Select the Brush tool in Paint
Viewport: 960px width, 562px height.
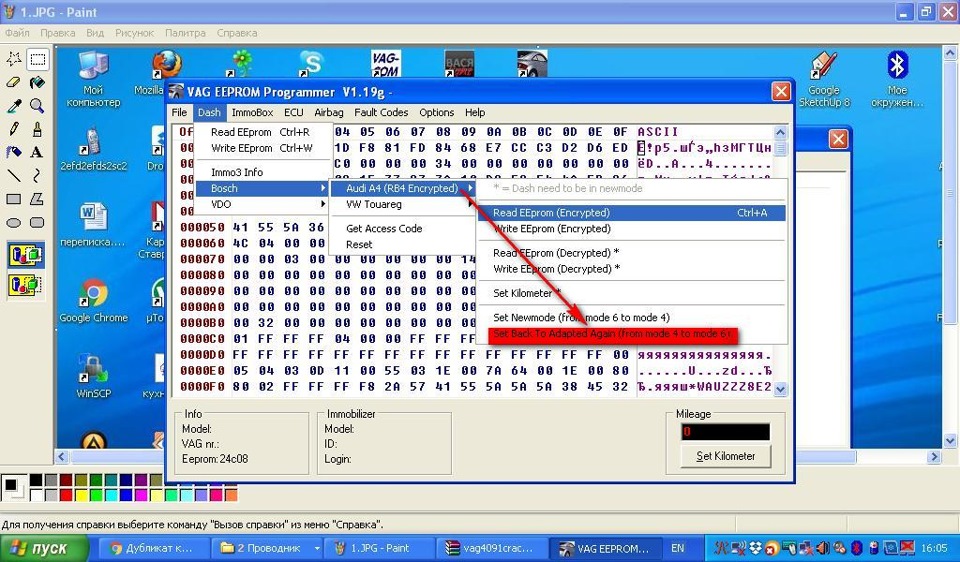tap(37, 129)
